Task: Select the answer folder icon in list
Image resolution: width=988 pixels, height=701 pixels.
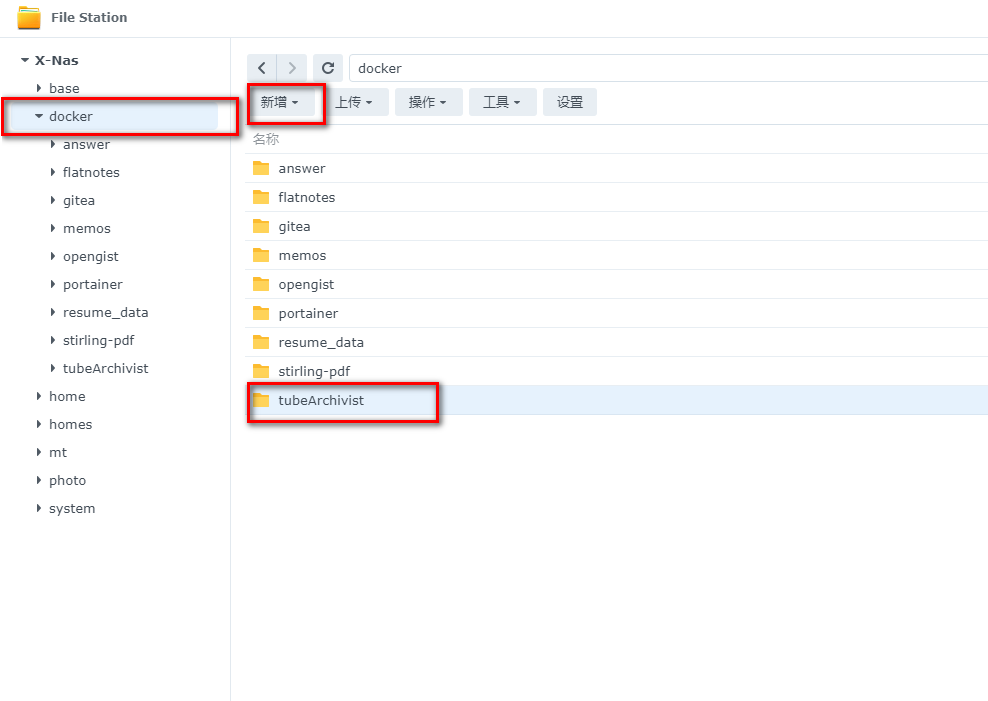Action: pyautogui.click(x=262, y=168)
